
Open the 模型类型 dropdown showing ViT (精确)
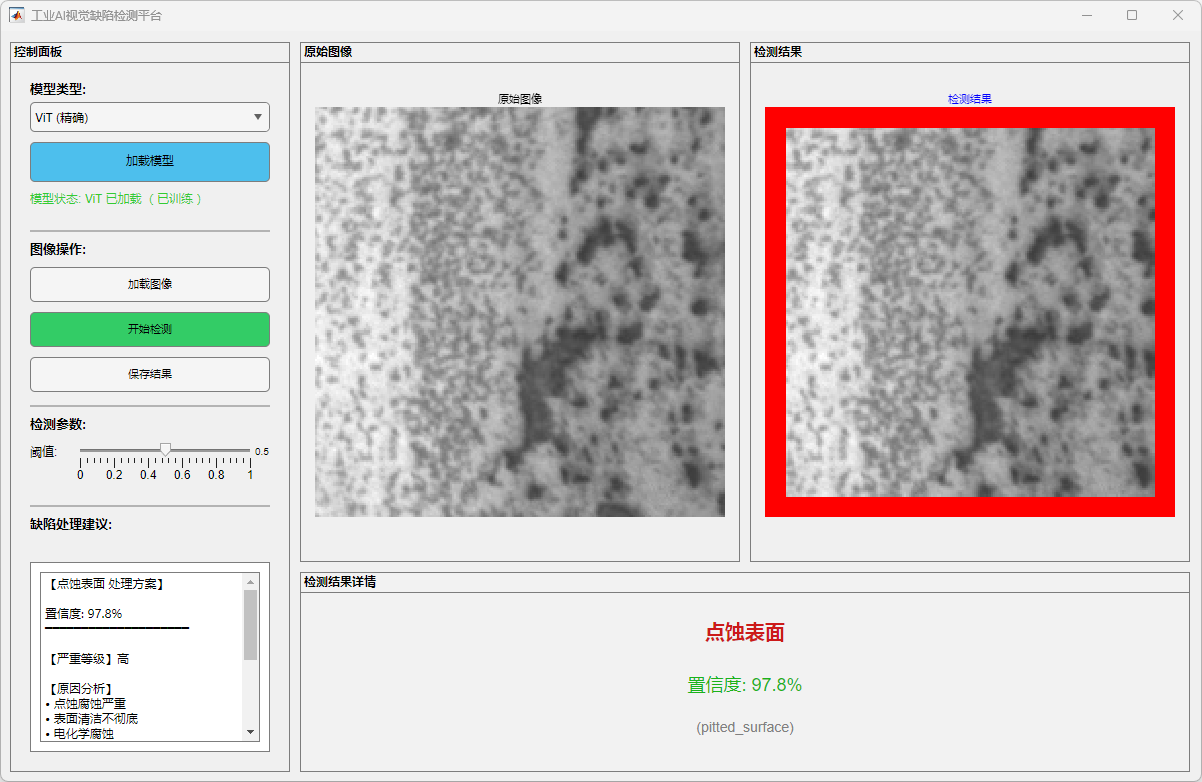(x=150, y=117)
